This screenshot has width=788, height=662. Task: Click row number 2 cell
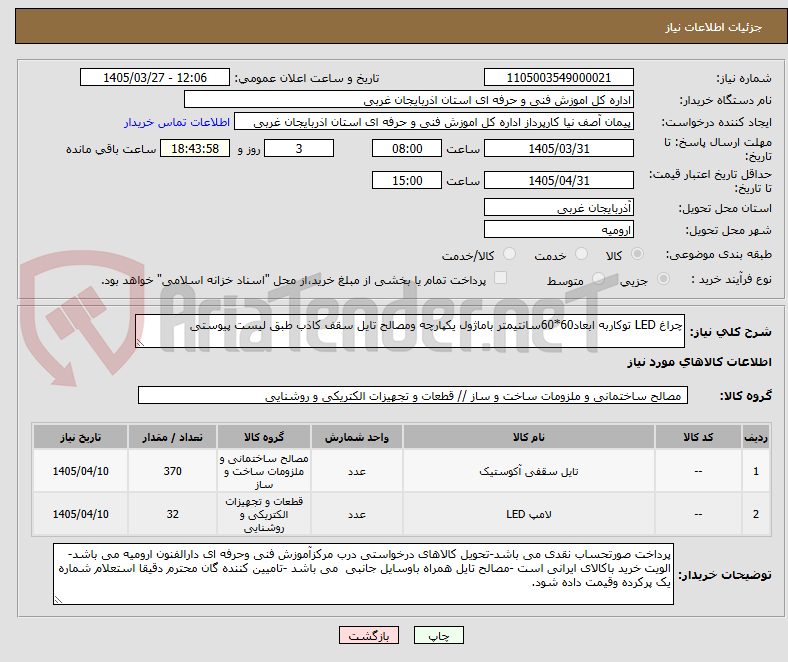tap(755, 514)
